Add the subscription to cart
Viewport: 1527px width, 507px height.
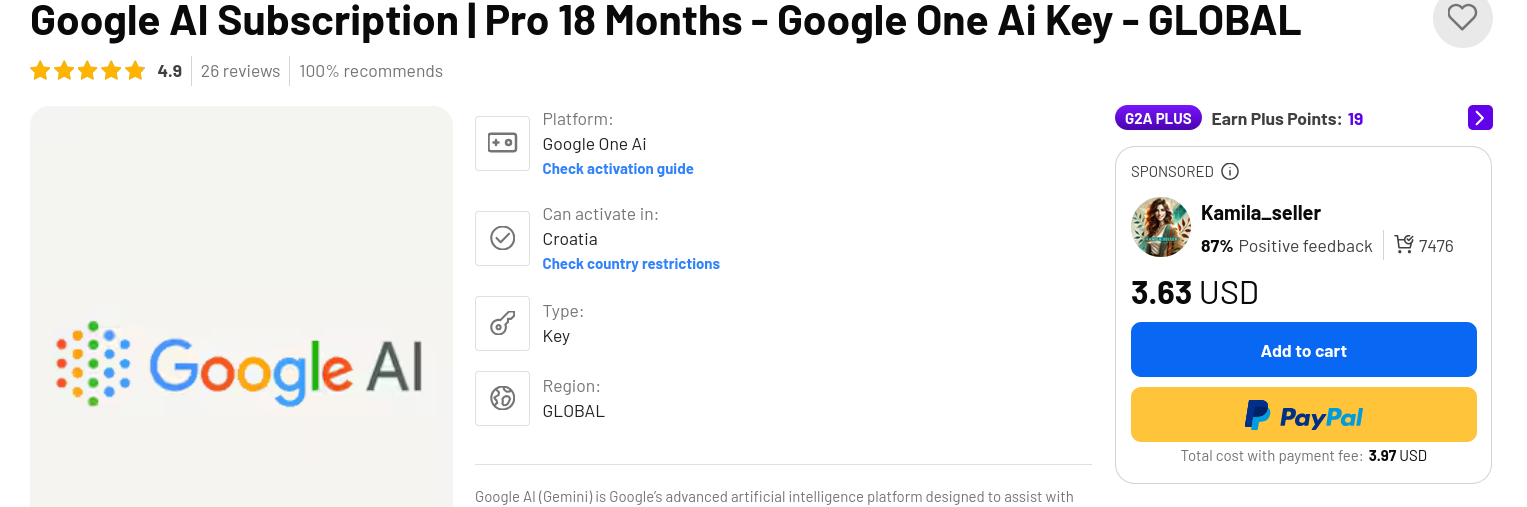pos(1303,350)
